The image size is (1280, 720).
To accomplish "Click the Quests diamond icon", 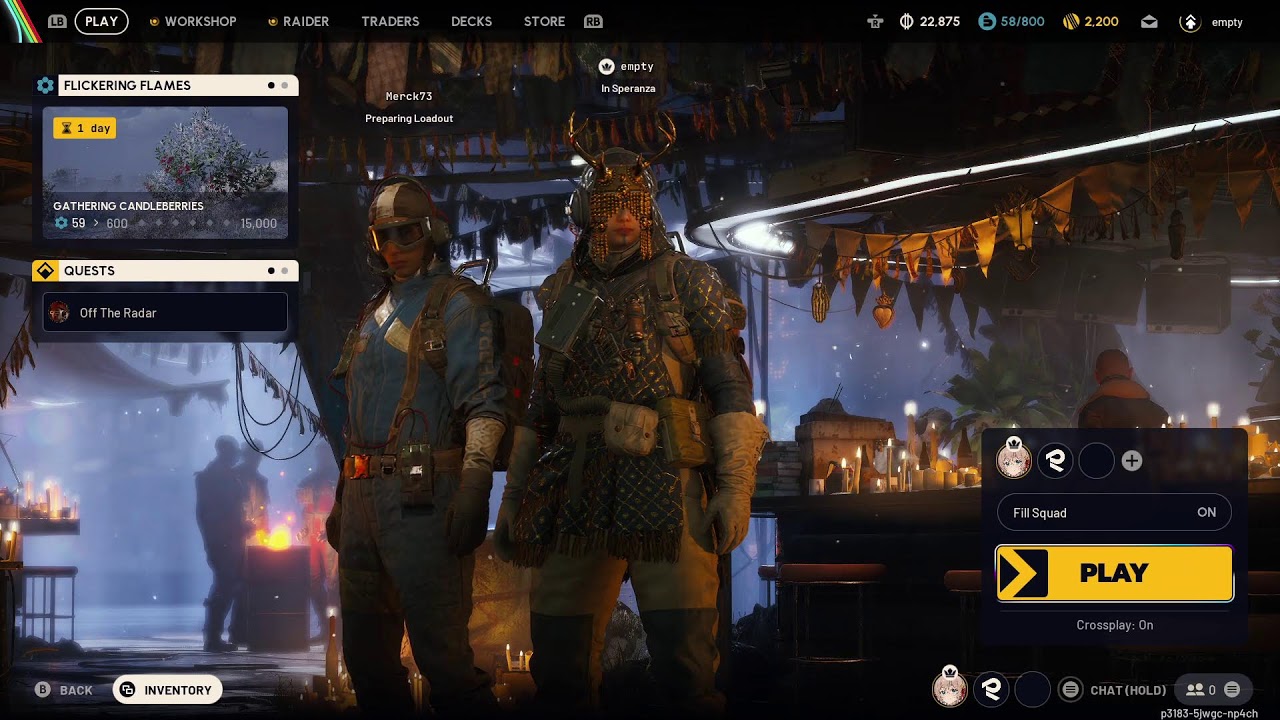I will [44, 271].
